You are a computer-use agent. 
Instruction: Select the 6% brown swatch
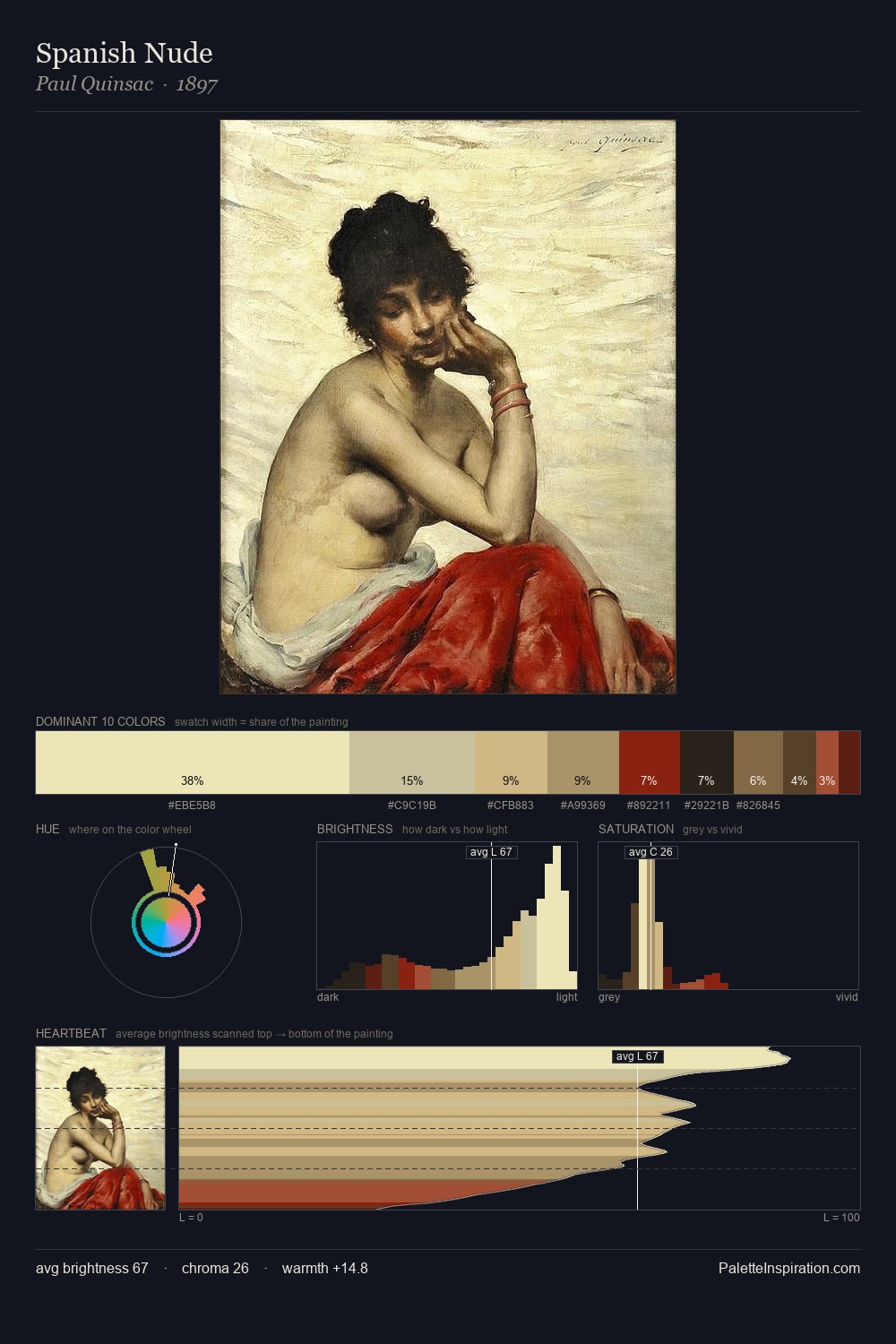[758, 762]
